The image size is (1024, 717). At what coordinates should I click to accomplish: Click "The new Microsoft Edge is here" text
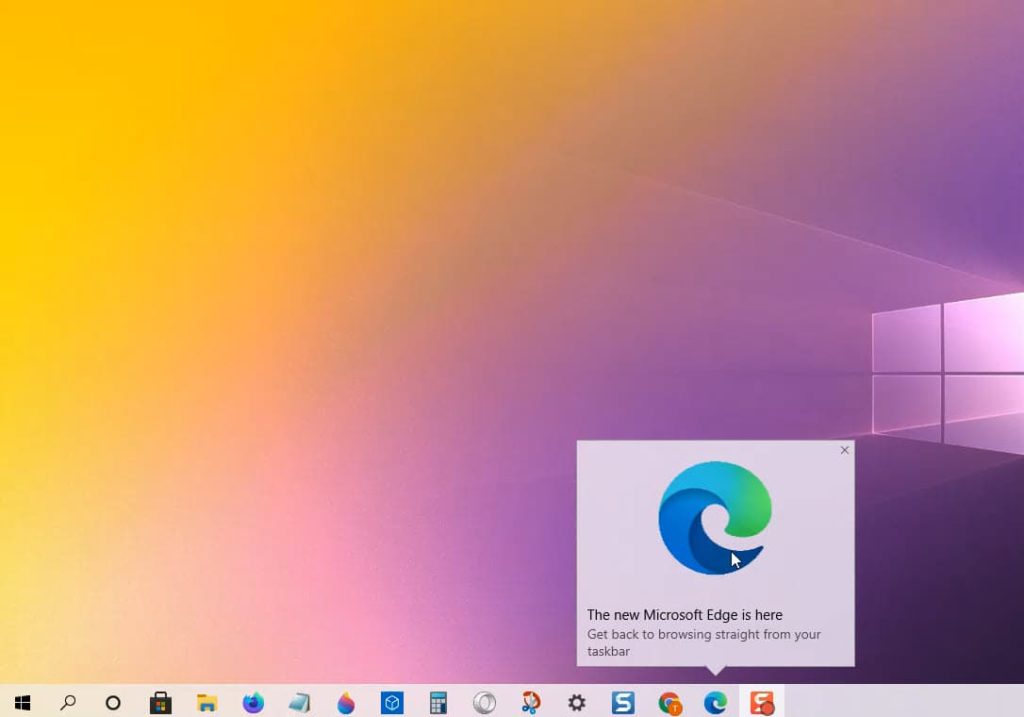tap(684, 615)
